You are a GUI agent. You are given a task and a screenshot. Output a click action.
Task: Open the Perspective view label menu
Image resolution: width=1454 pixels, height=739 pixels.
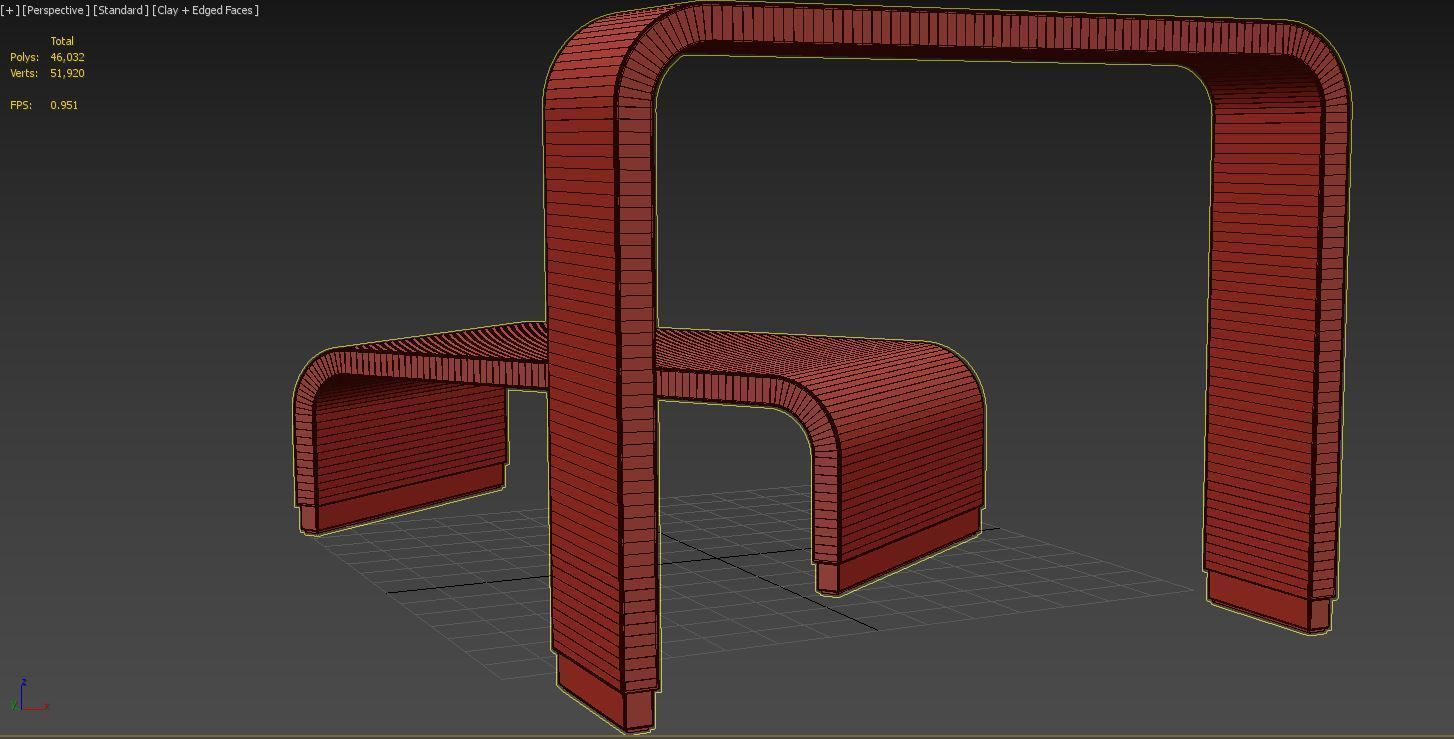56,10
